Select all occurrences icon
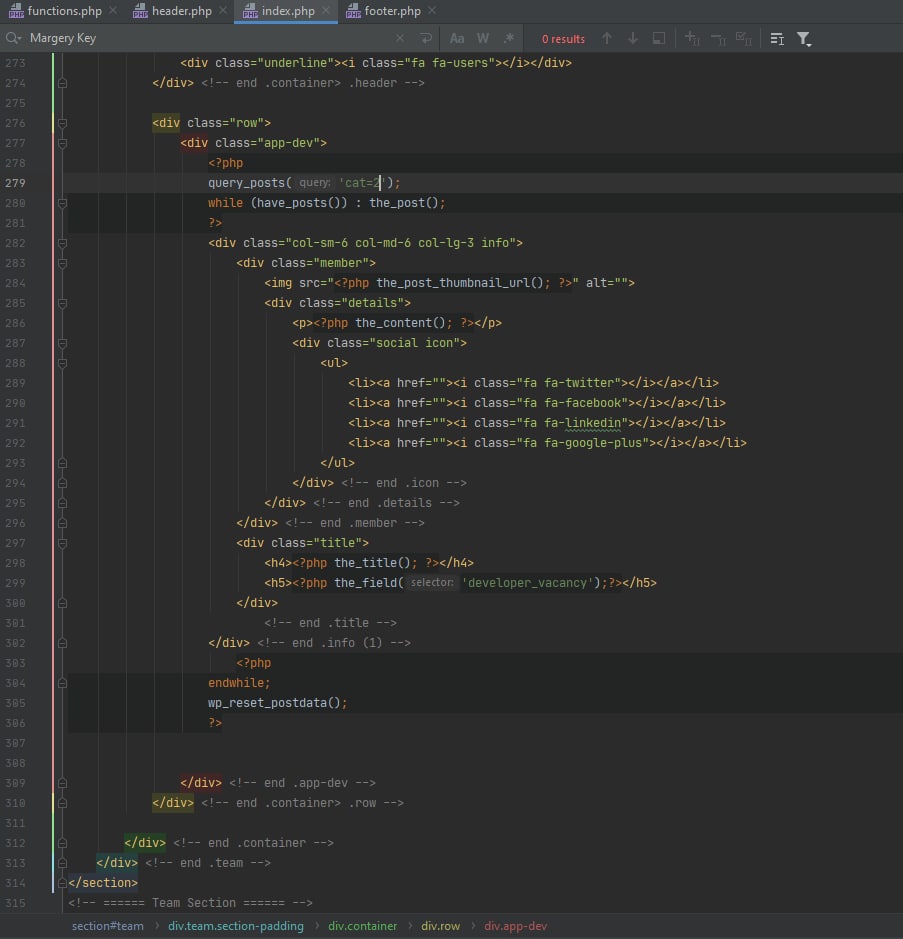This screenshot has width=903, height=939. [x=743, y=39]
